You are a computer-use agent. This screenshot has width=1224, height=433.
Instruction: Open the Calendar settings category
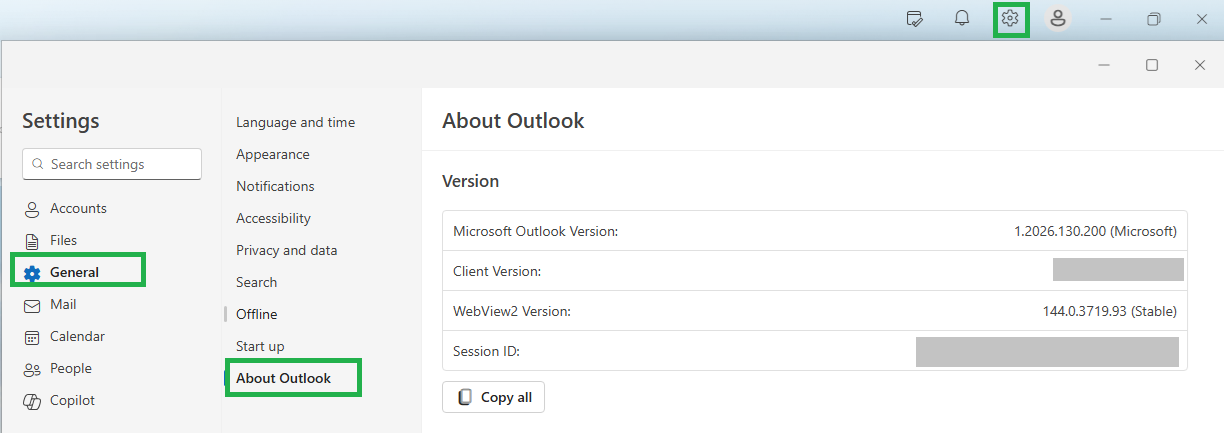click(77, 336)
